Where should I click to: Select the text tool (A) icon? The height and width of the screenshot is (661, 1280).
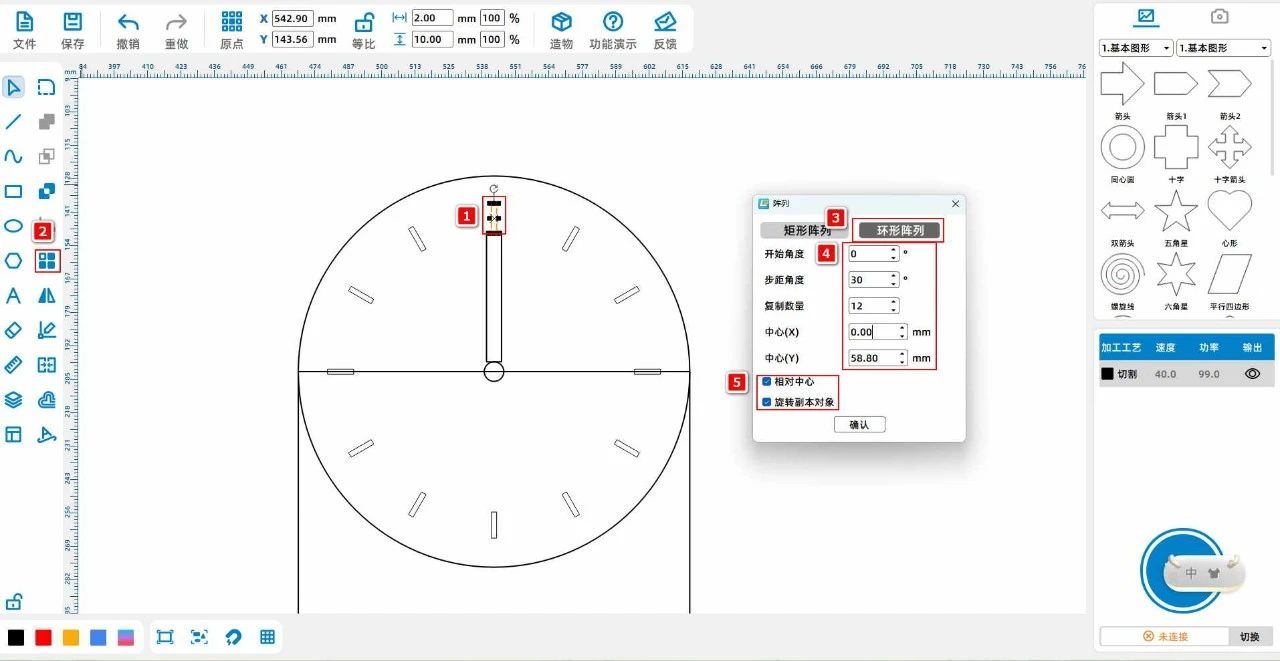coord(13,296)
